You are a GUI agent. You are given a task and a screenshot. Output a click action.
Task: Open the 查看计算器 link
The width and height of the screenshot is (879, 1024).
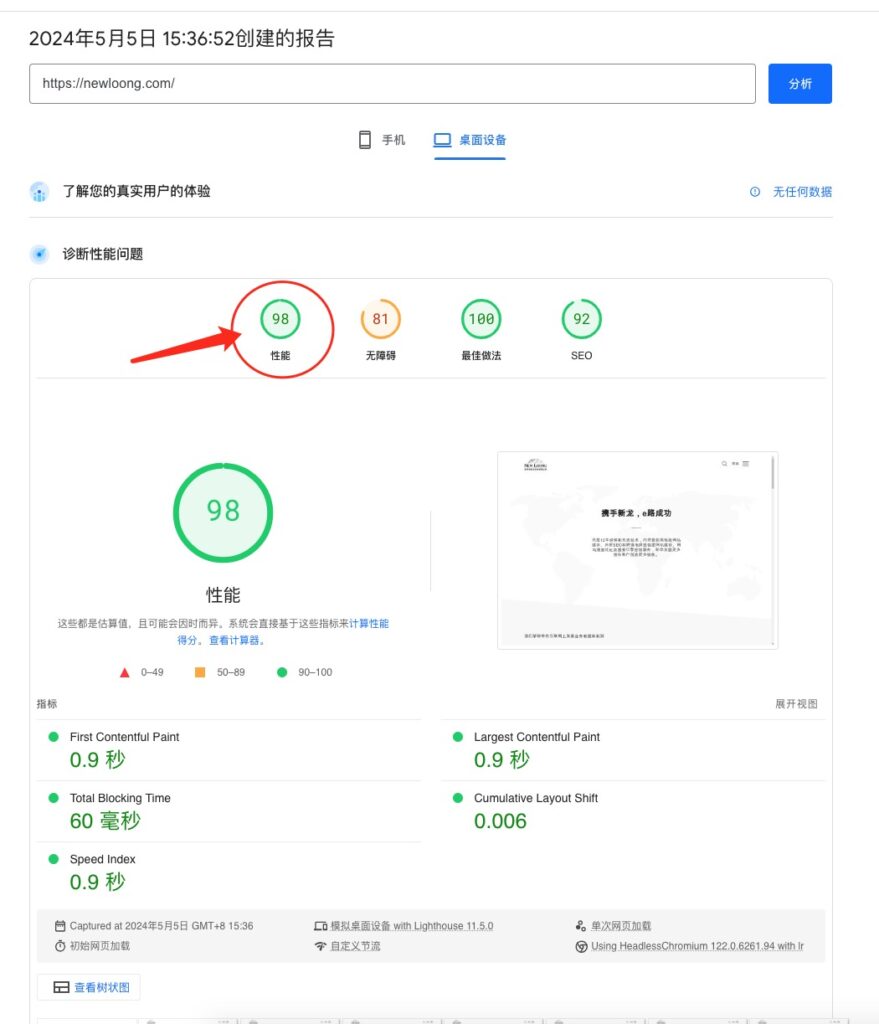point(234,641)
